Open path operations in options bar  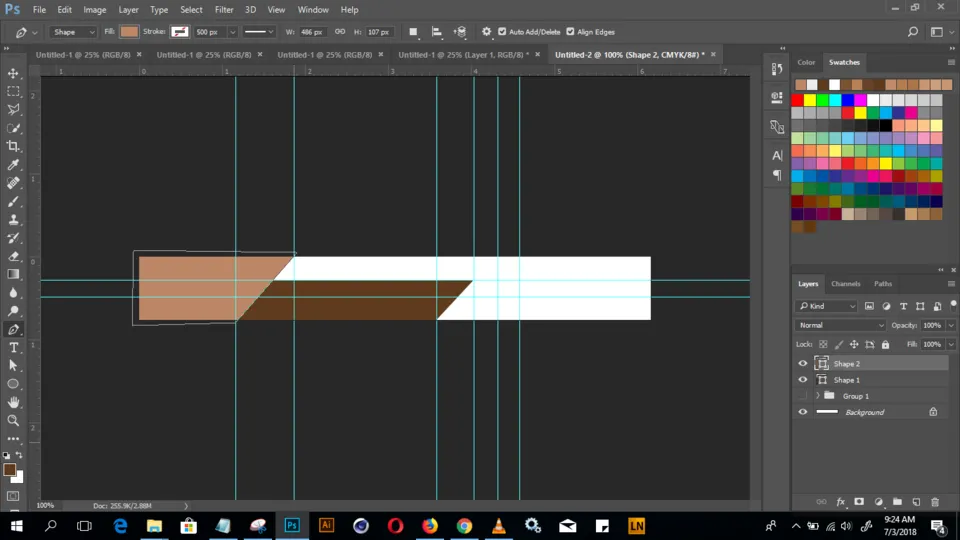413,32
